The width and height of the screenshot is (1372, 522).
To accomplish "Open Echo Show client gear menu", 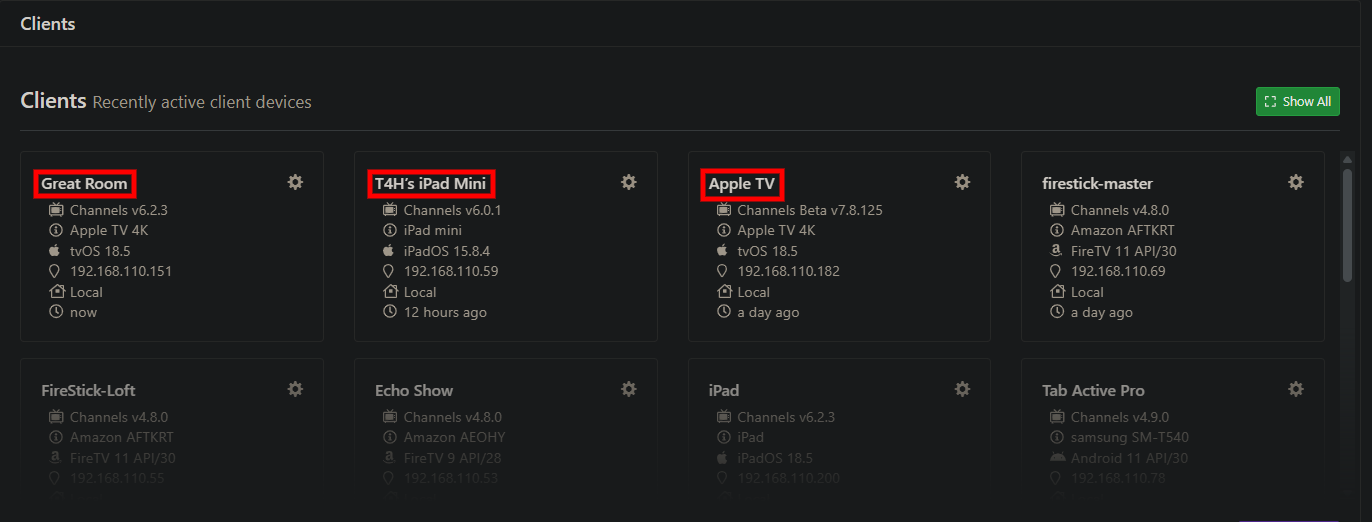I will point(628,389).
